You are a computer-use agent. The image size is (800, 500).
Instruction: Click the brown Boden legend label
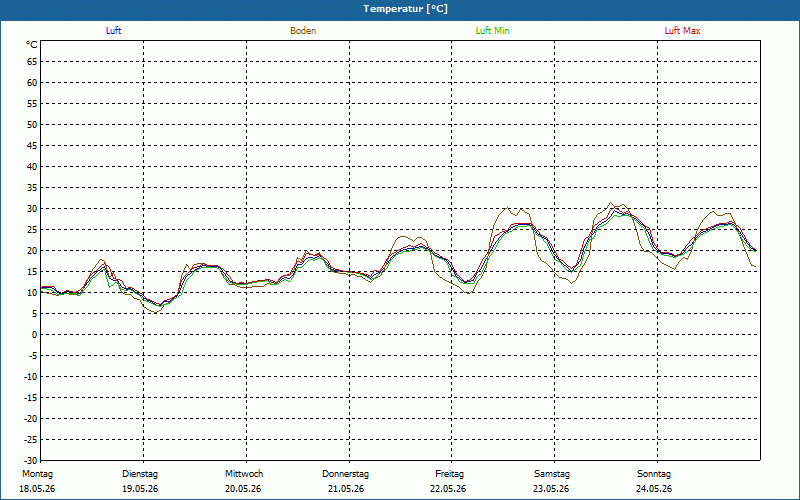[x=303, y=31]
